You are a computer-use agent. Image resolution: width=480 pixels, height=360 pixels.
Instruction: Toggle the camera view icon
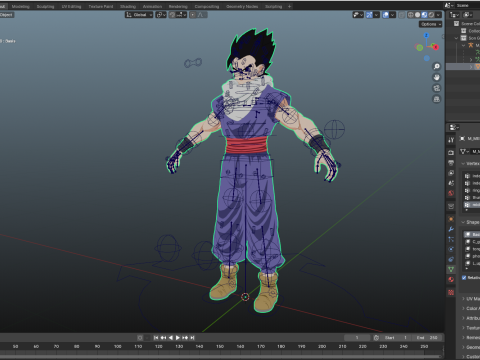(x=436, y=88)
